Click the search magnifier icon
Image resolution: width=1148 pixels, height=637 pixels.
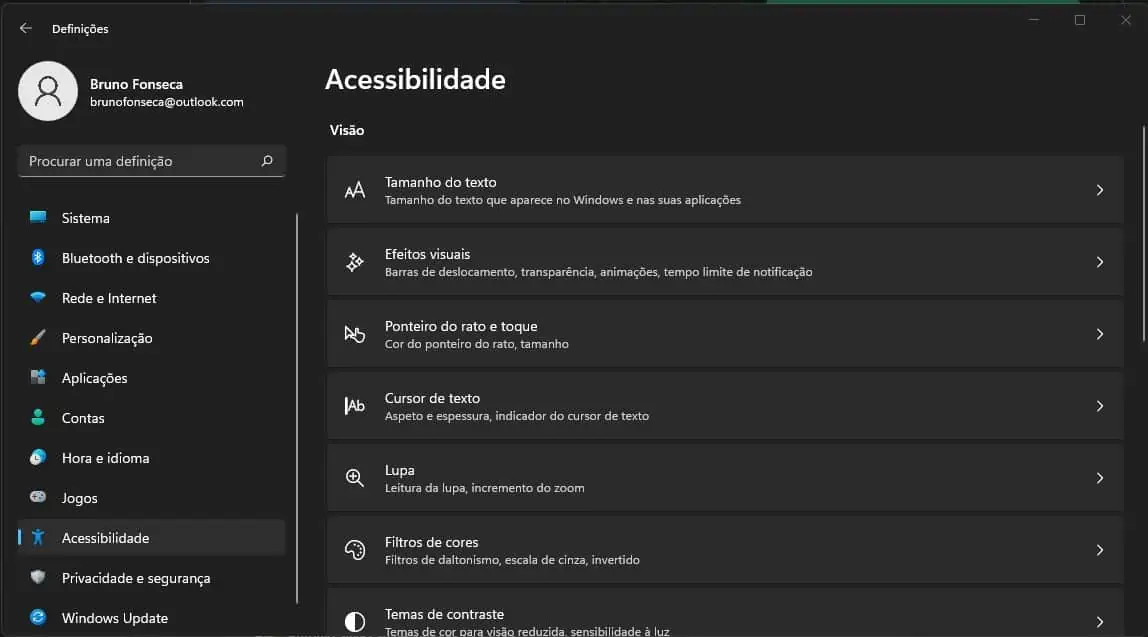pos(266,160)
